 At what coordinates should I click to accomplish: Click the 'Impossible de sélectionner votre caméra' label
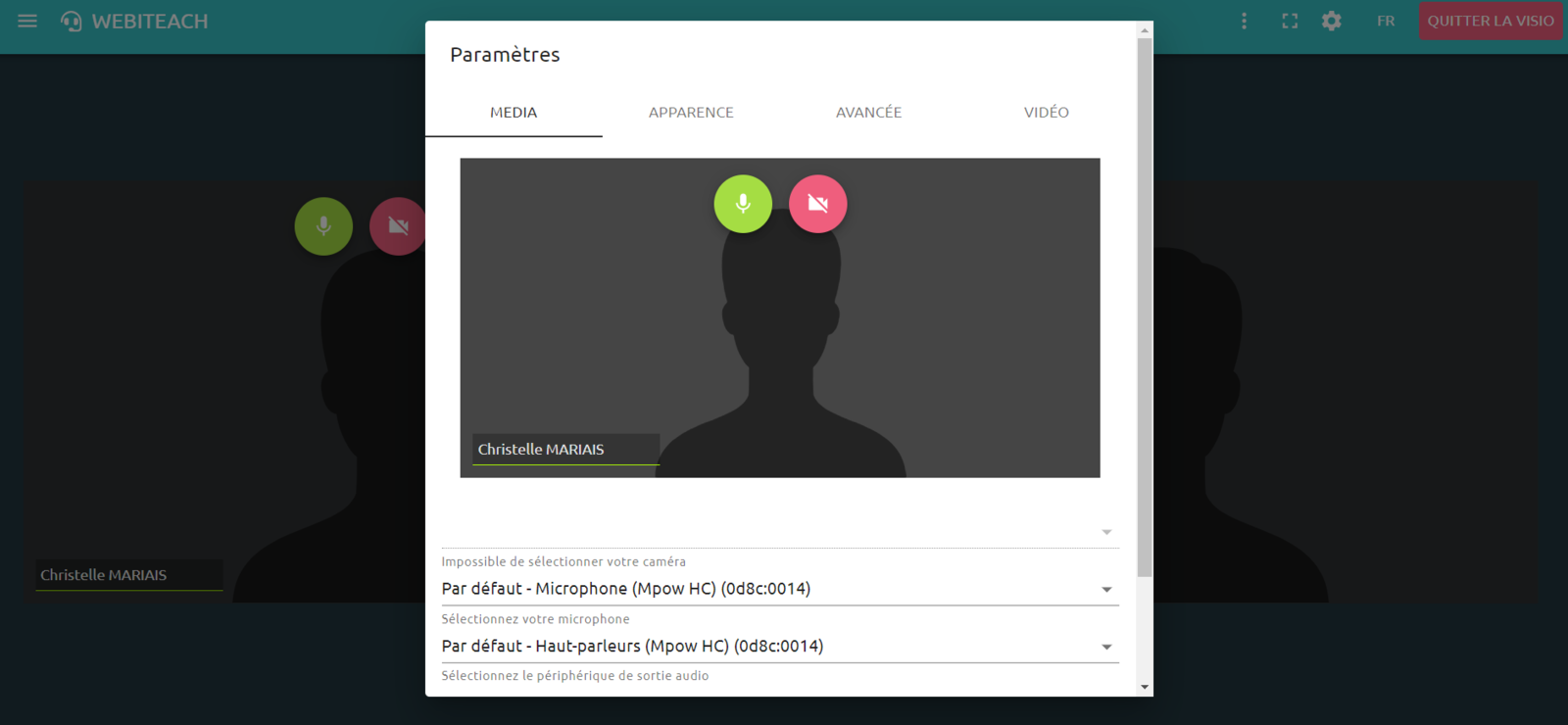563,562
